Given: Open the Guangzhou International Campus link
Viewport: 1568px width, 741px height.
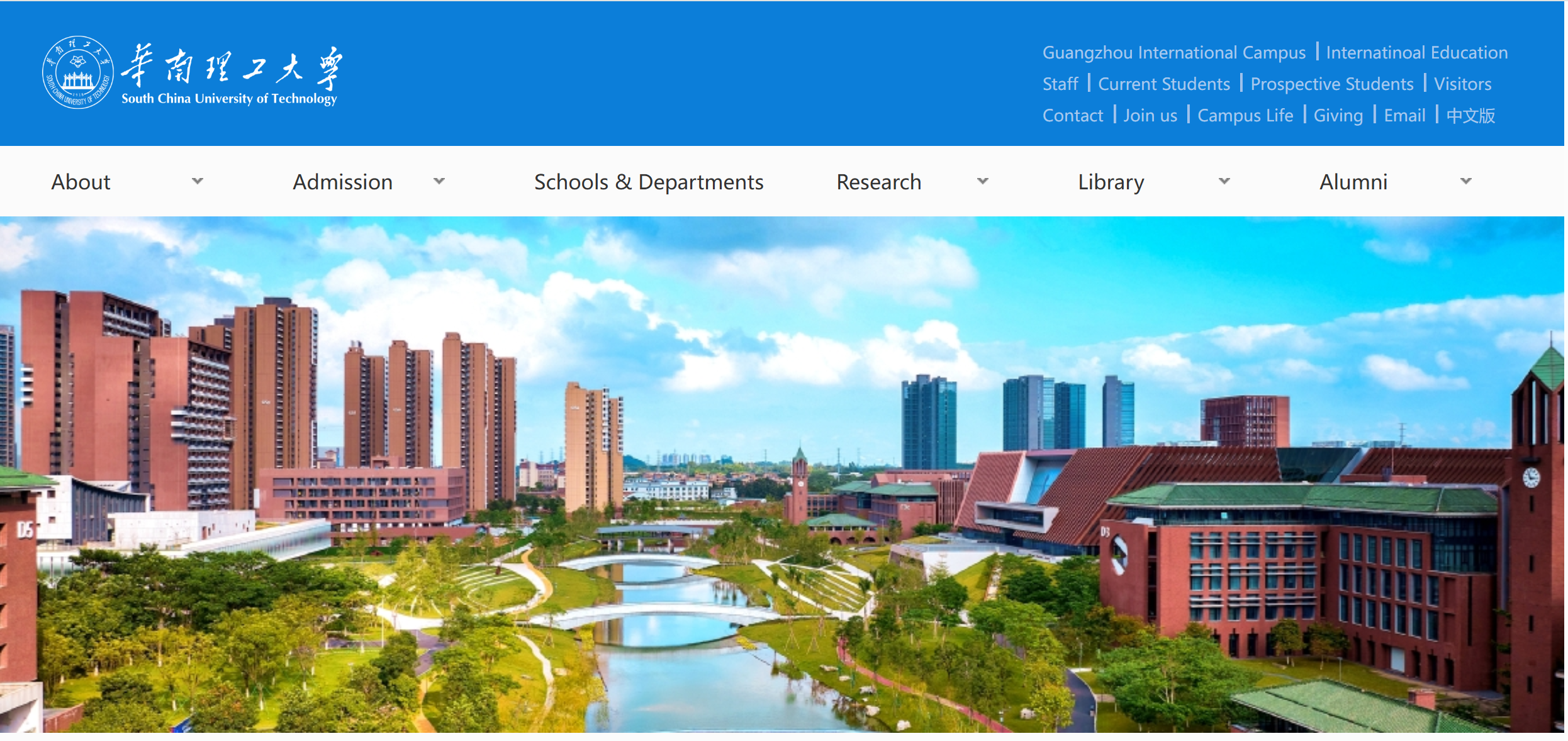Looking at the screenshot, I should click(x=1173, y=52).
